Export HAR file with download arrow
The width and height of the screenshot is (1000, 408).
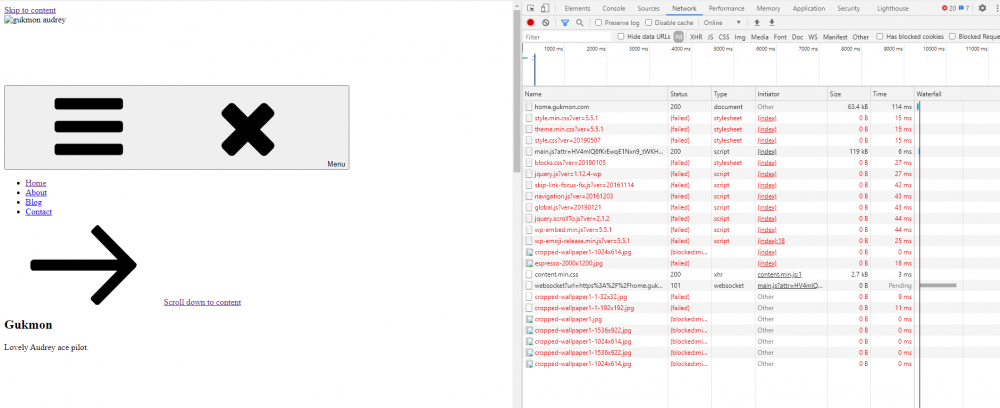[x=772, y=22]
